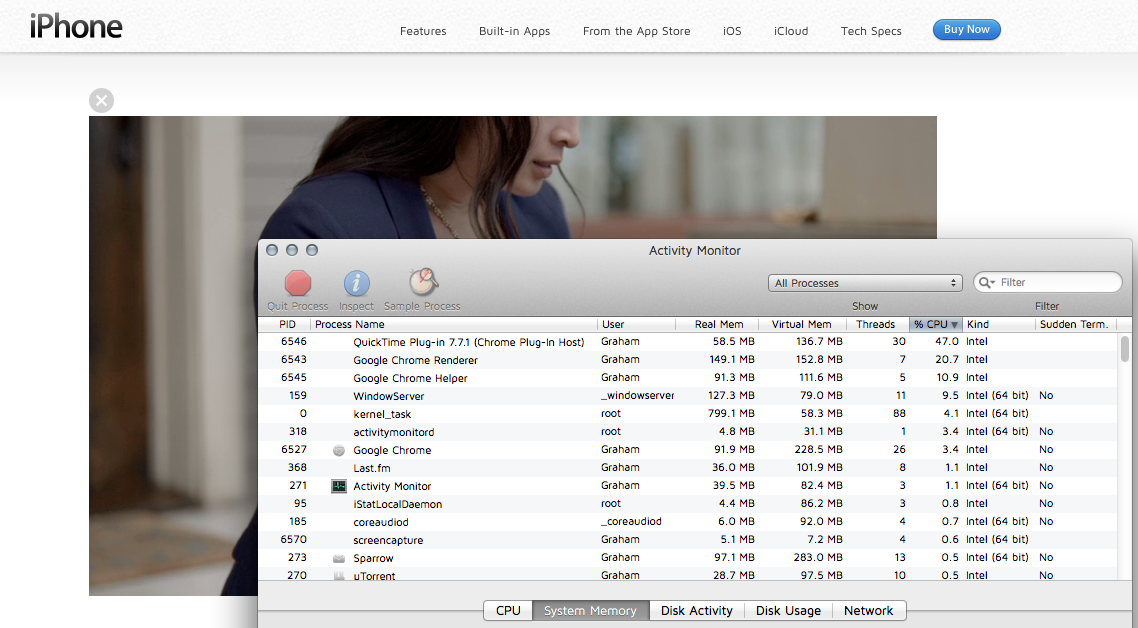Switch to the System Memory tab
Image resolution: width=1138 pixels, height=628 pixels.
pos(591,611)
